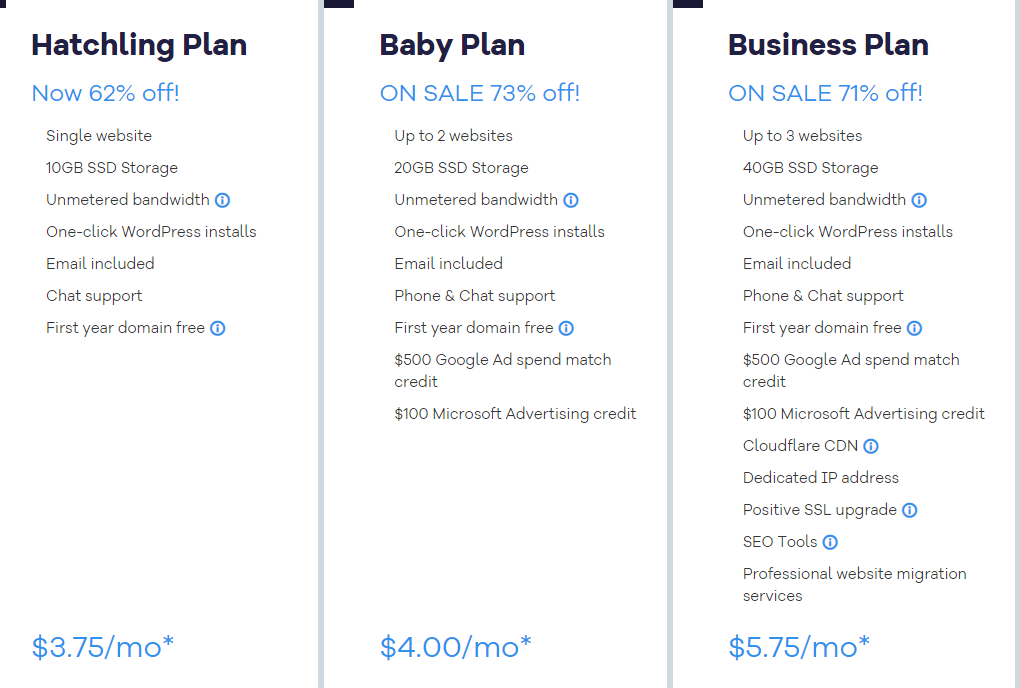This screenshot has height=688, width=1020.
Task: Click the "ON SALE 73% off!" text
Action: (480, 94)
